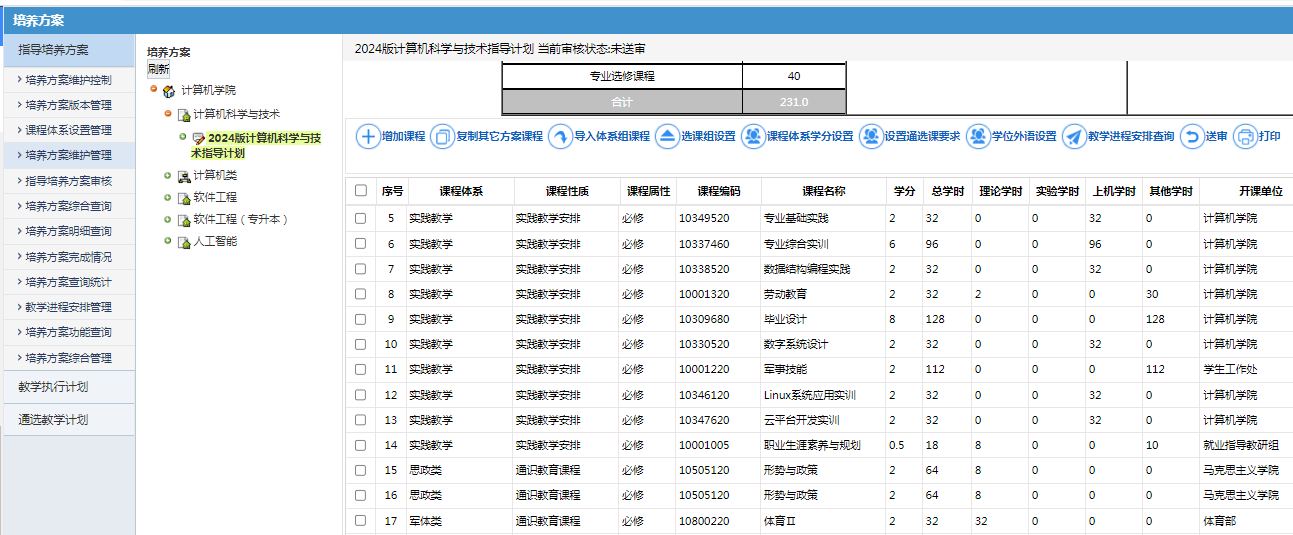Expand the 2024版计算机科学与技术指导计划 node toggle
Image resolution: width=1293 pixels, height=535 pixels.
(183, 136)
